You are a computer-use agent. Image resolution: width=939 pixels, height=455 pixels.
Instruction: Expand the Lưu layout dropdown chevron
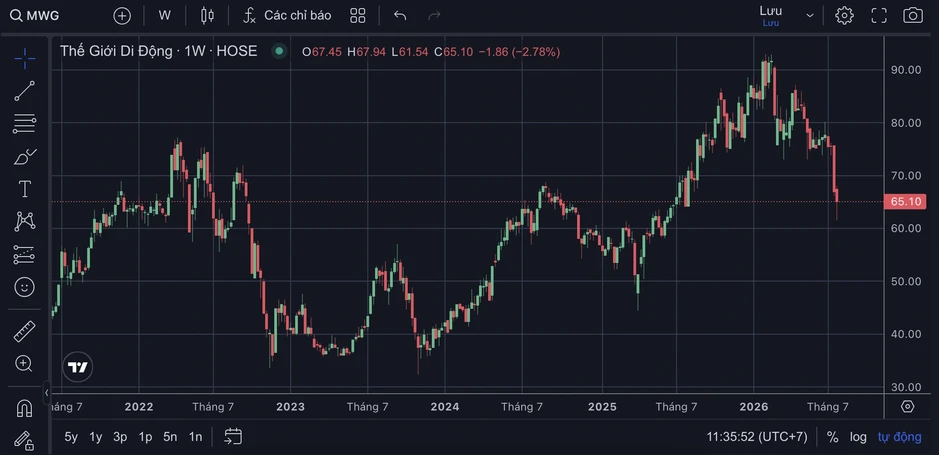coord(810,16)
